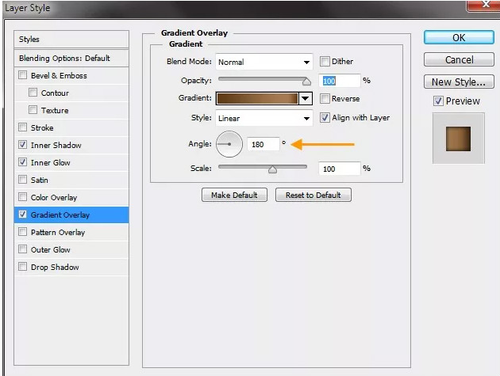This screenshot has height=376, width=500.
Task: Click the angle dial control
Action: pos(229,144)
